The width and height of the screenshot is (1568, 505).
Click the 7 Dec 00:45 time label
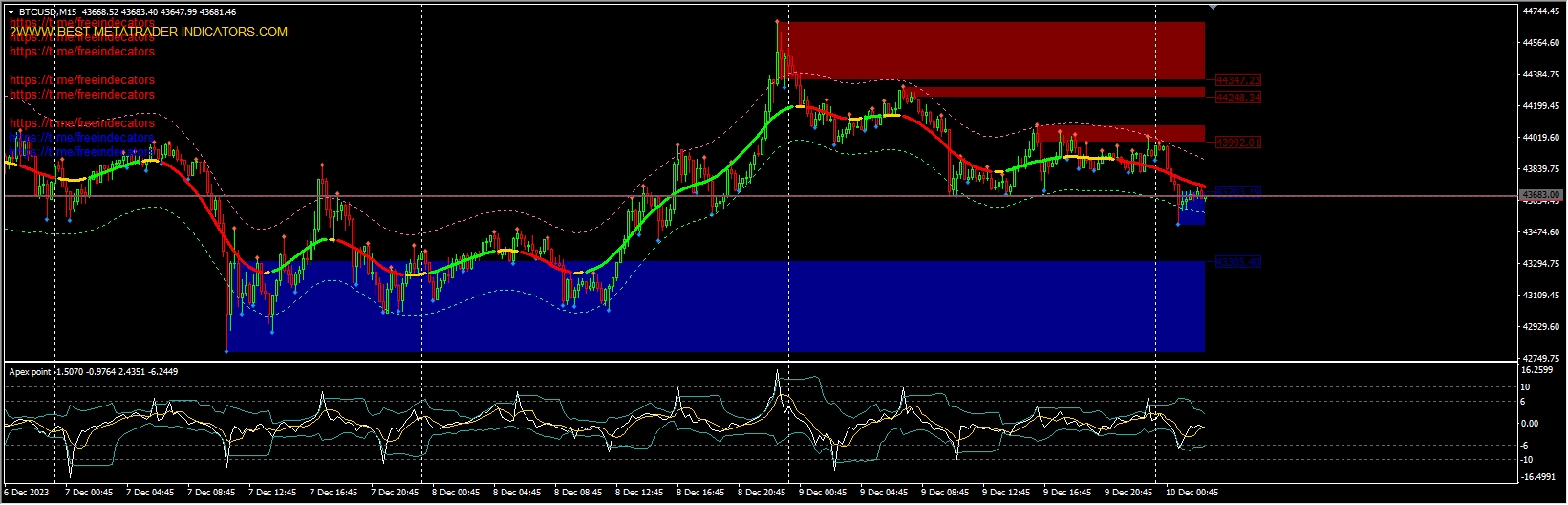click(89, 493)
